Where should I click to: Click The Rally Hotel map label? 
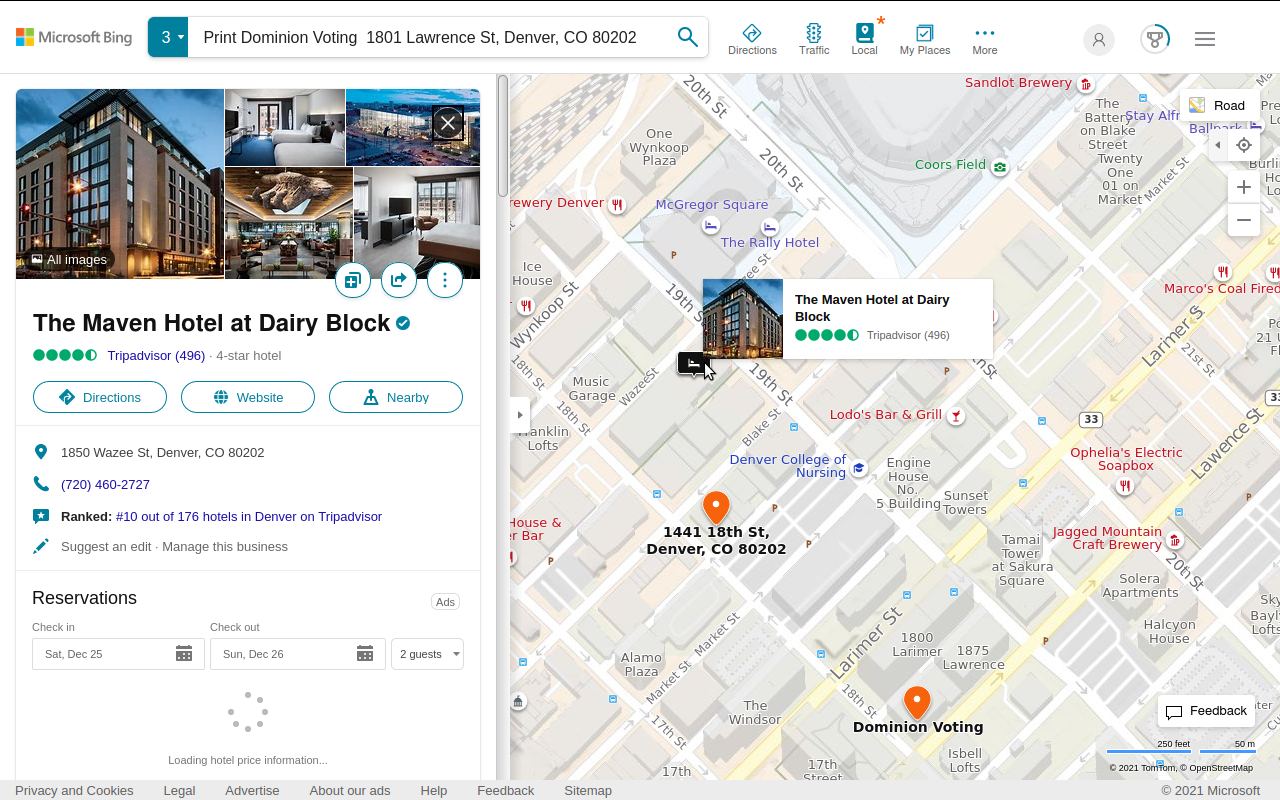[x=770, y=242]
